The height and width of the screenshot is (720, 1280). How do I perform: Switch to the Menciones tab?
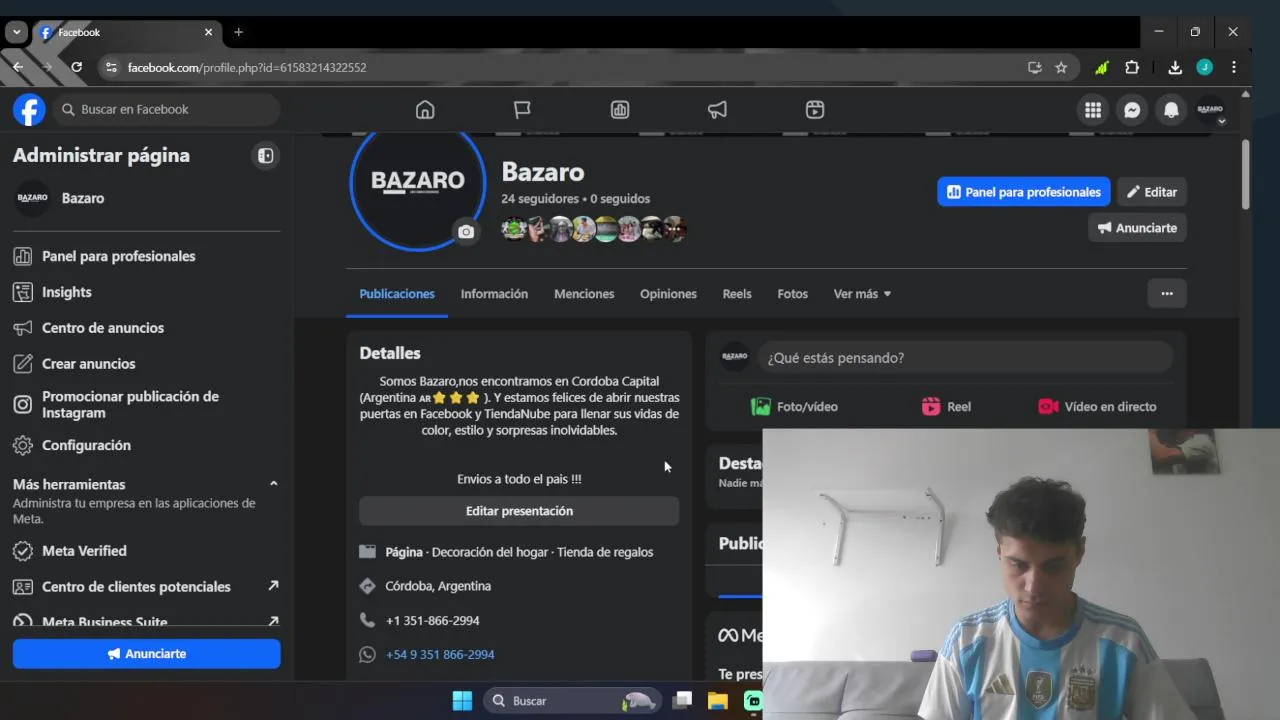tap(584, 294)
